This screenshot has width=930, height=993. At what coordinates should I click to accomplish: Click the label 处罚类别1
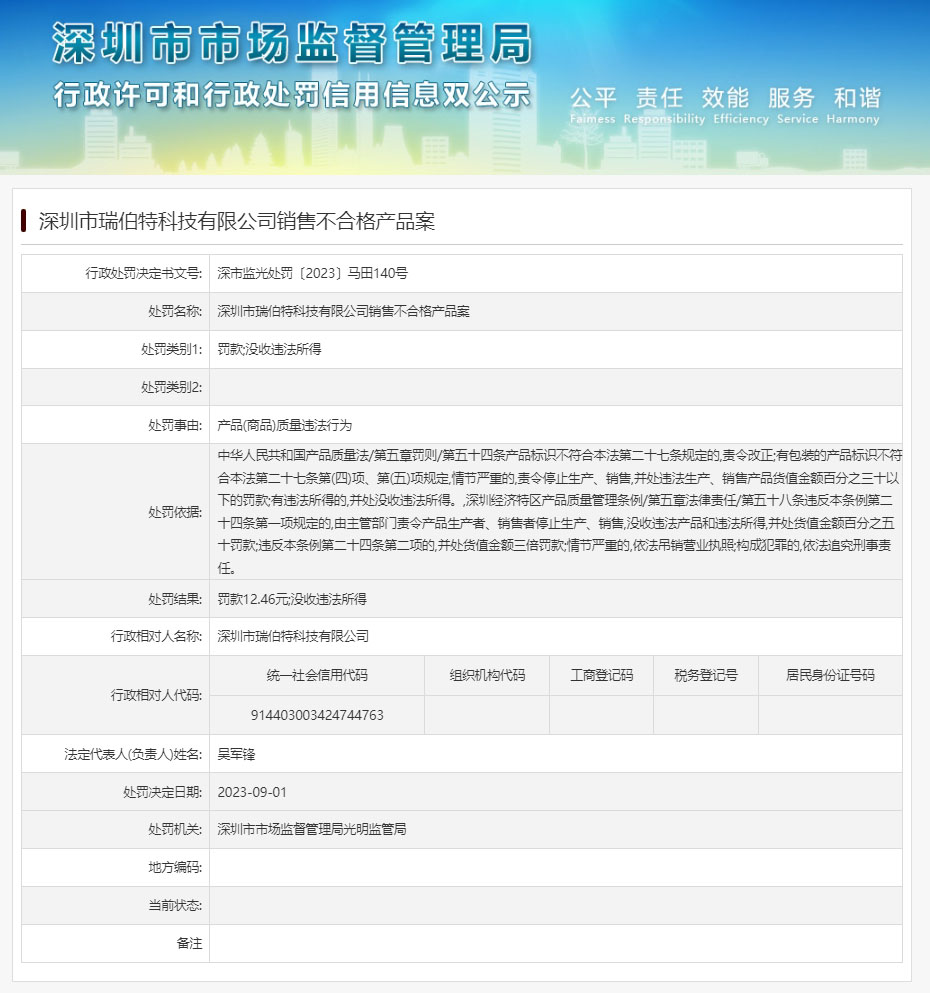tap(172, 349)
